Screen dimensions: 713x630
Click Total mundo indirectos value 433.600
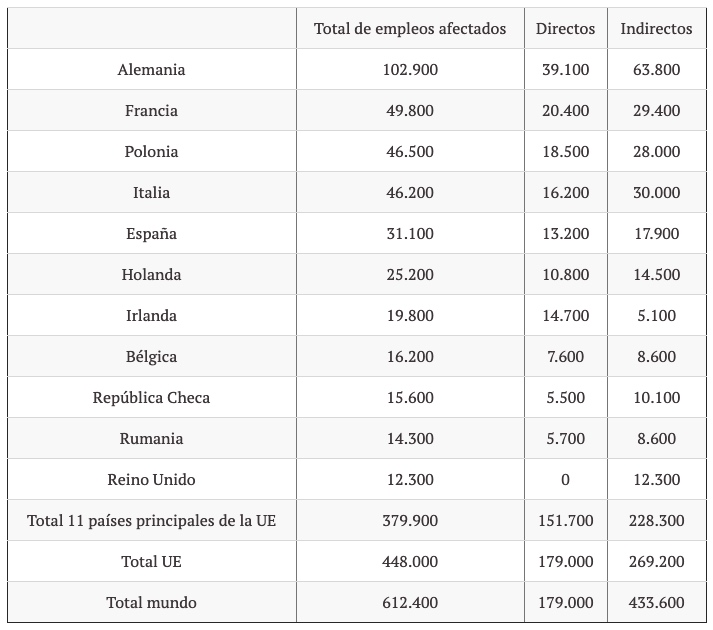click(656, 603)
